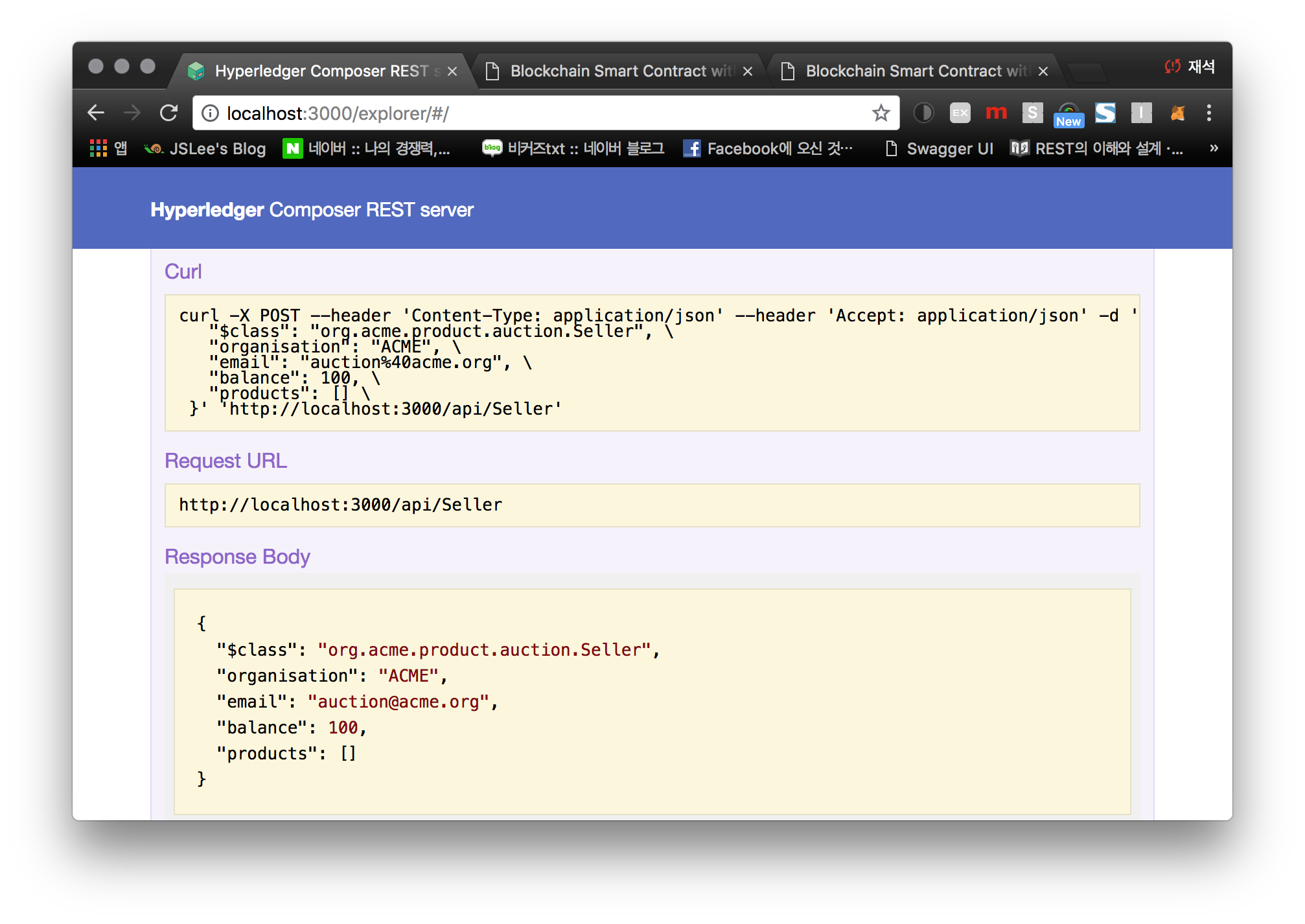Viewport: 1305px width, 924px height.
Task: Click the blue 'S' Steam-style extension icon
Action: (1105, 113)
